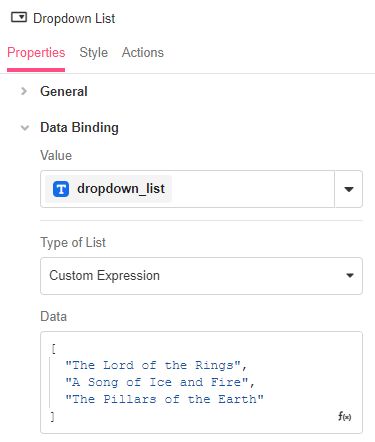Select the dropdown_list variable chip
The image size is (375, 442).
point(109,189)
